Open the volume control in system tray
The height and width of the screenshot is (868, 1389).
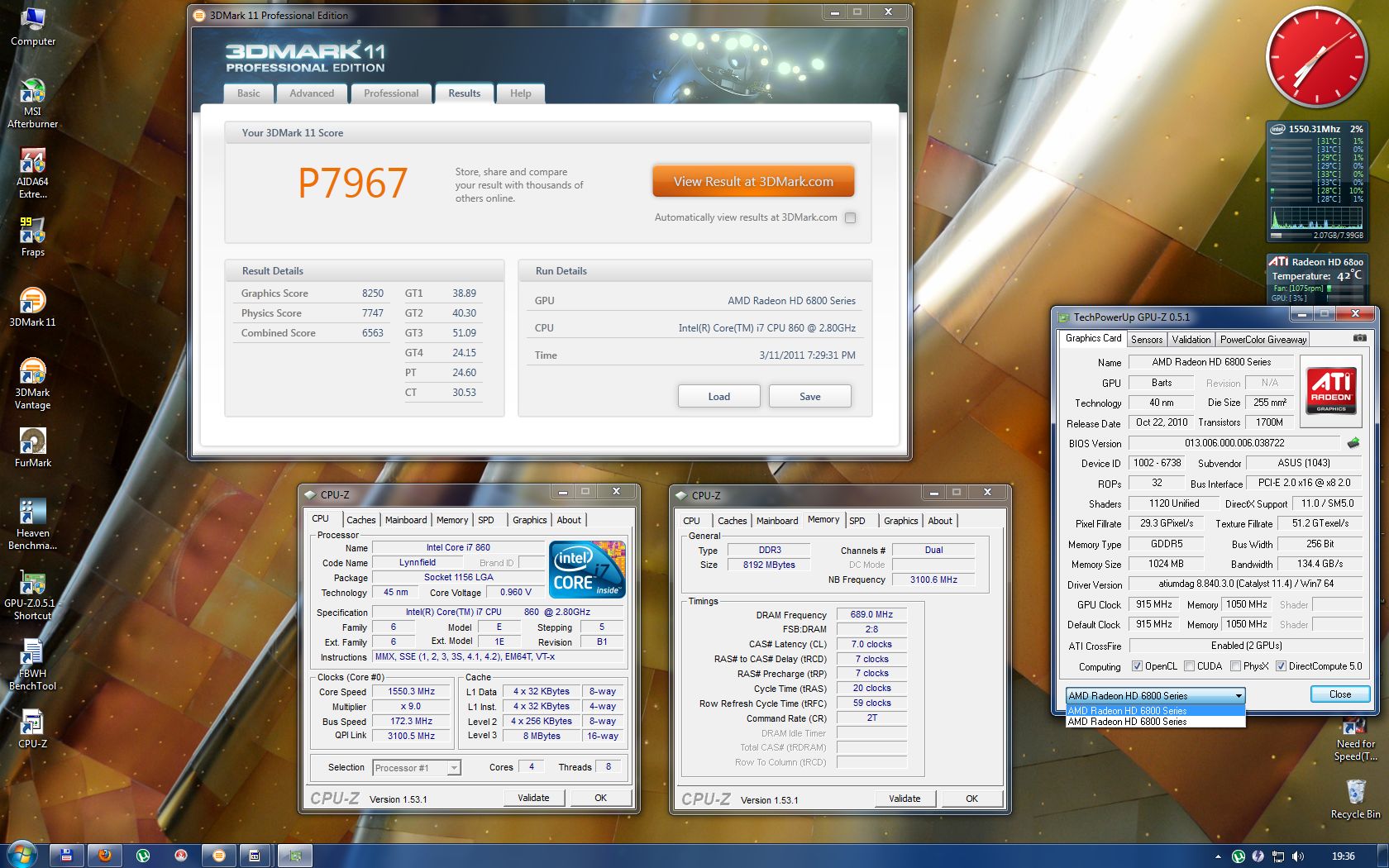(x=1298, y=856)
